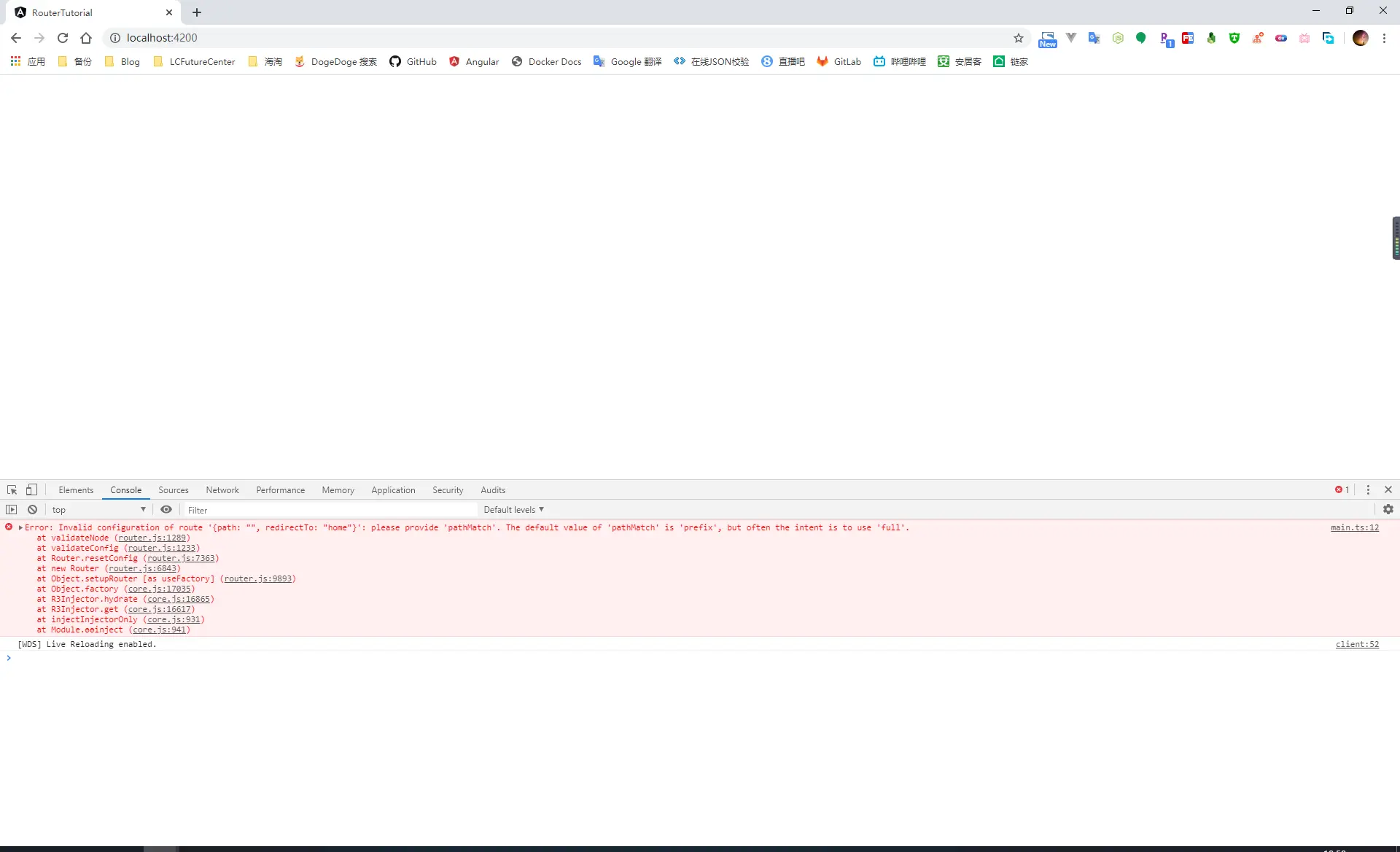Image resolution: width=1400 pixels, height=852 pixels.
Task: Expand the Error message disclosure triangle
Action: coord(21,527)
